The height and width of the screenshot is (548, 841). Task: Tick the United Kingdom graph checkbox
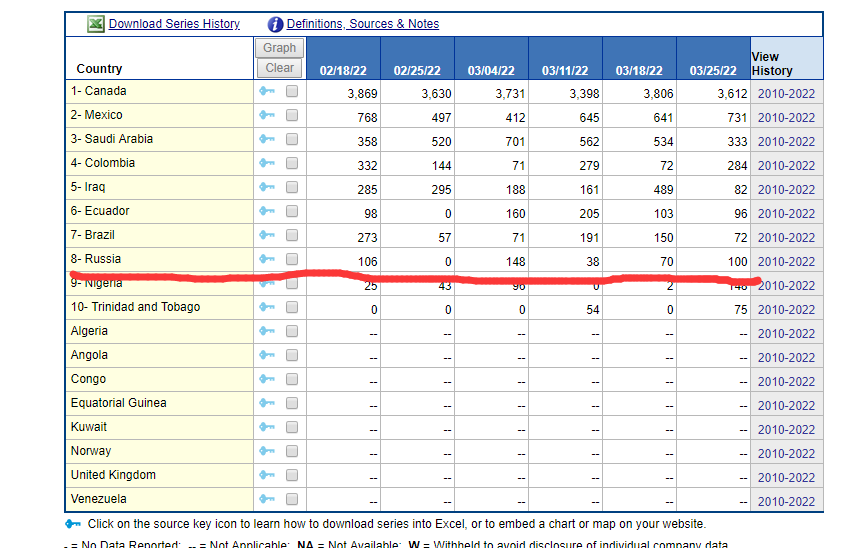[292, 475]
